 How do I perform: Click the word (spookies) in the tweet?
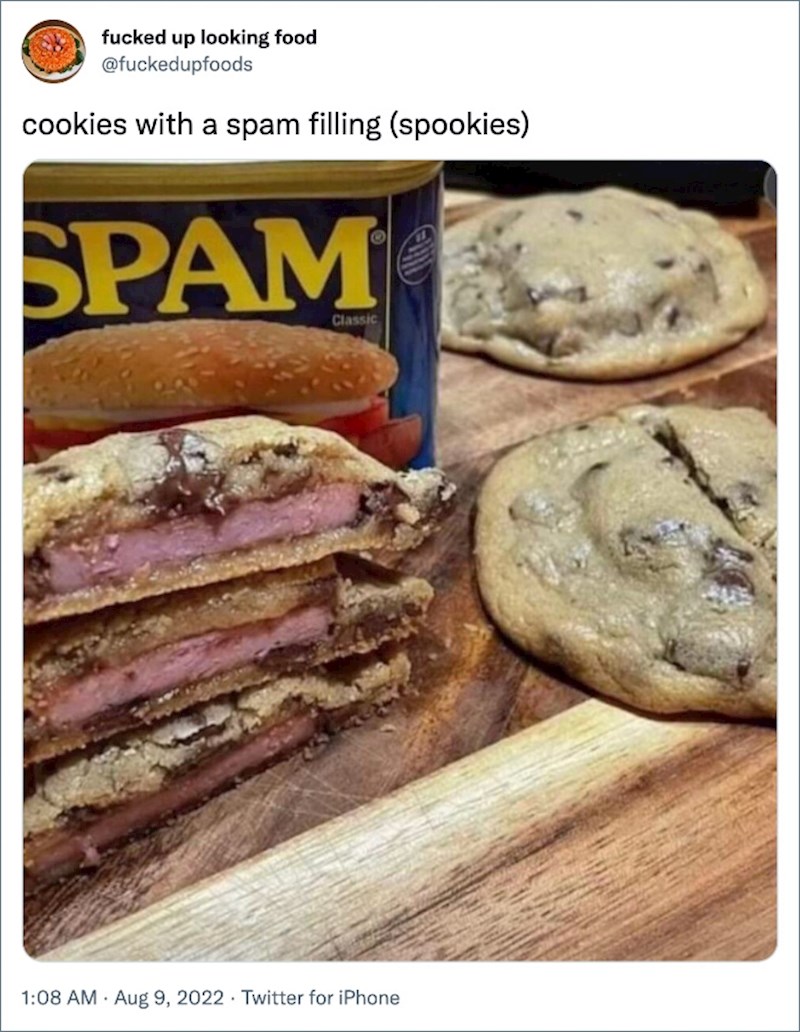[x=459, y=125]
